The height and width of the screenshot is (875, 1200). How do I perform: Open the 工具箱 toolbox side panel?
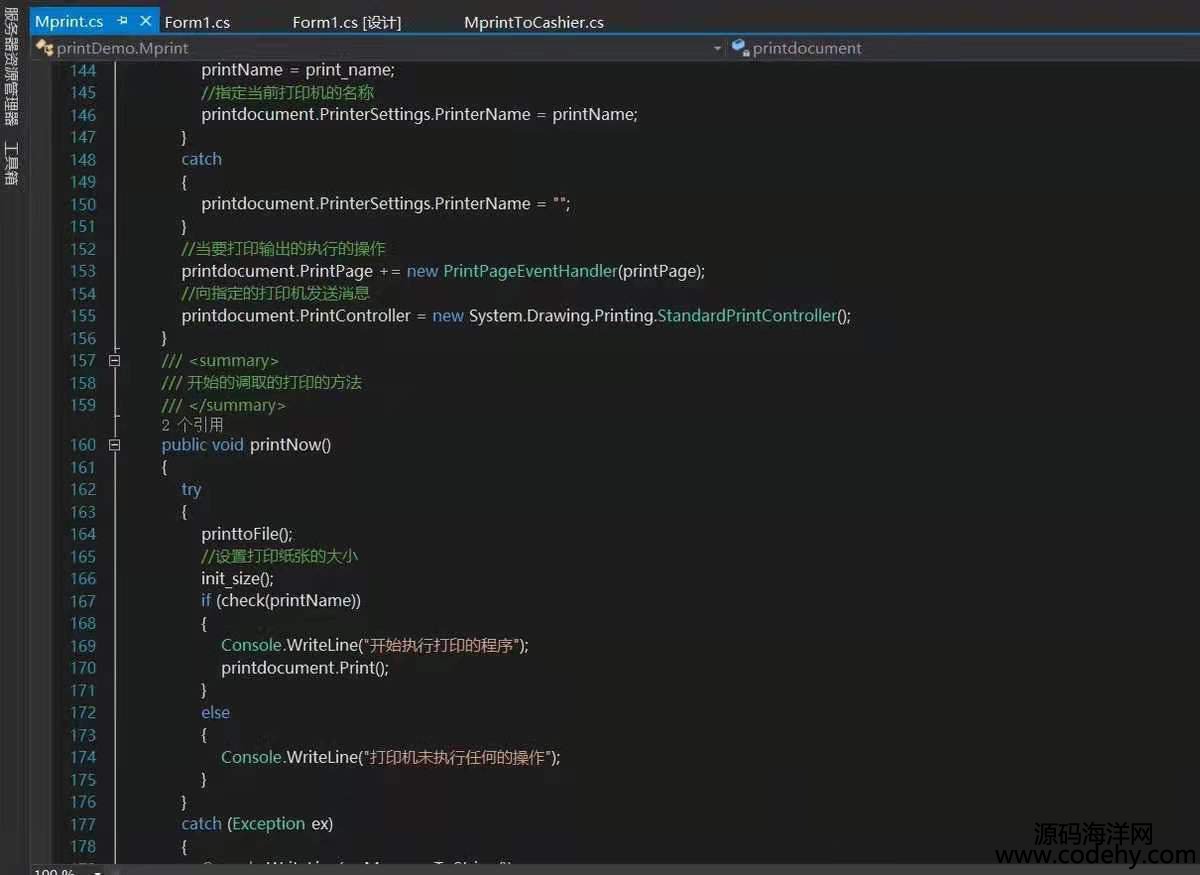point(12,162)
